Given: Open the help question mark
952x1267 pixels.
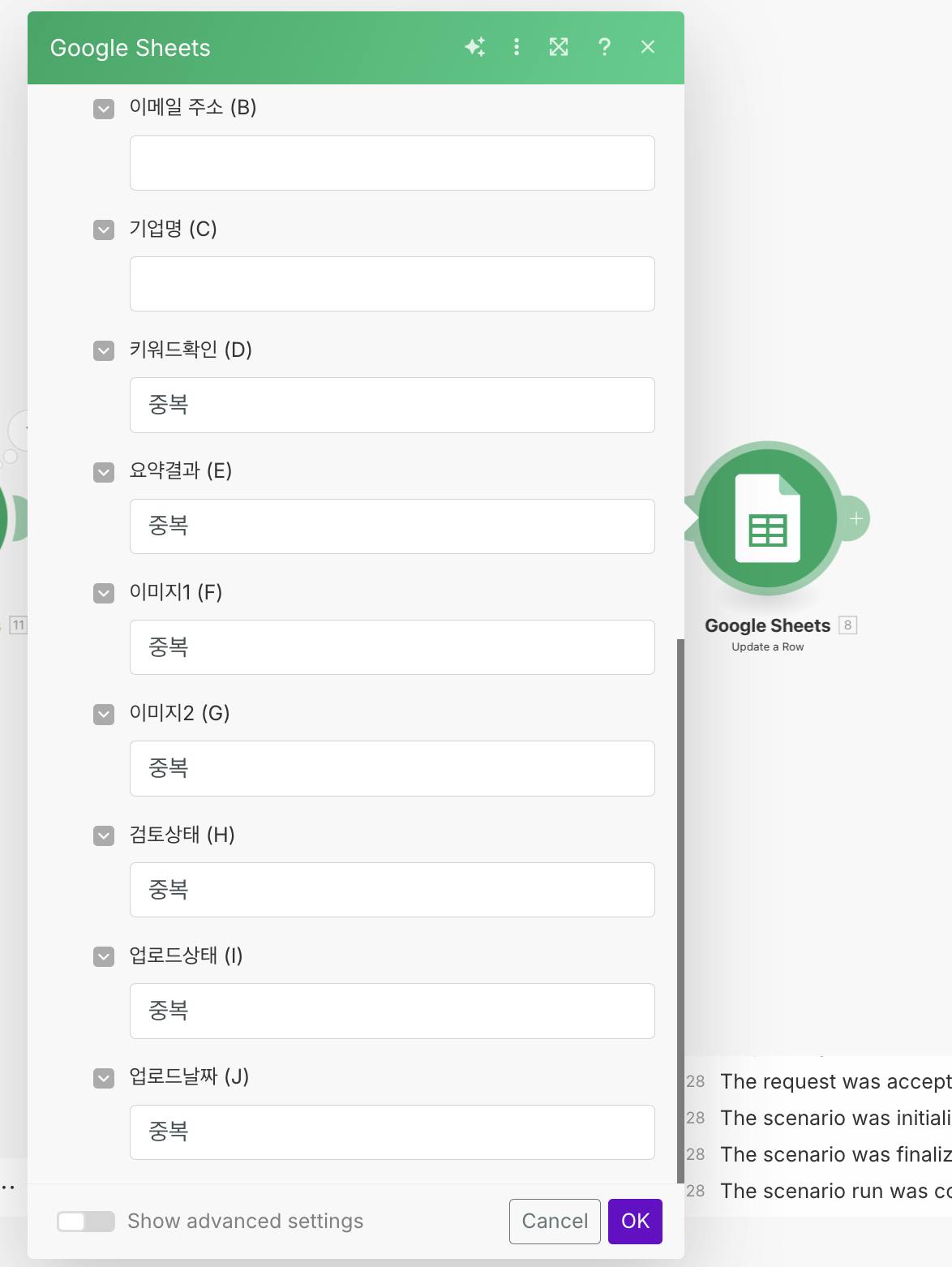Looking at the screenshot, I should [604, 47].
